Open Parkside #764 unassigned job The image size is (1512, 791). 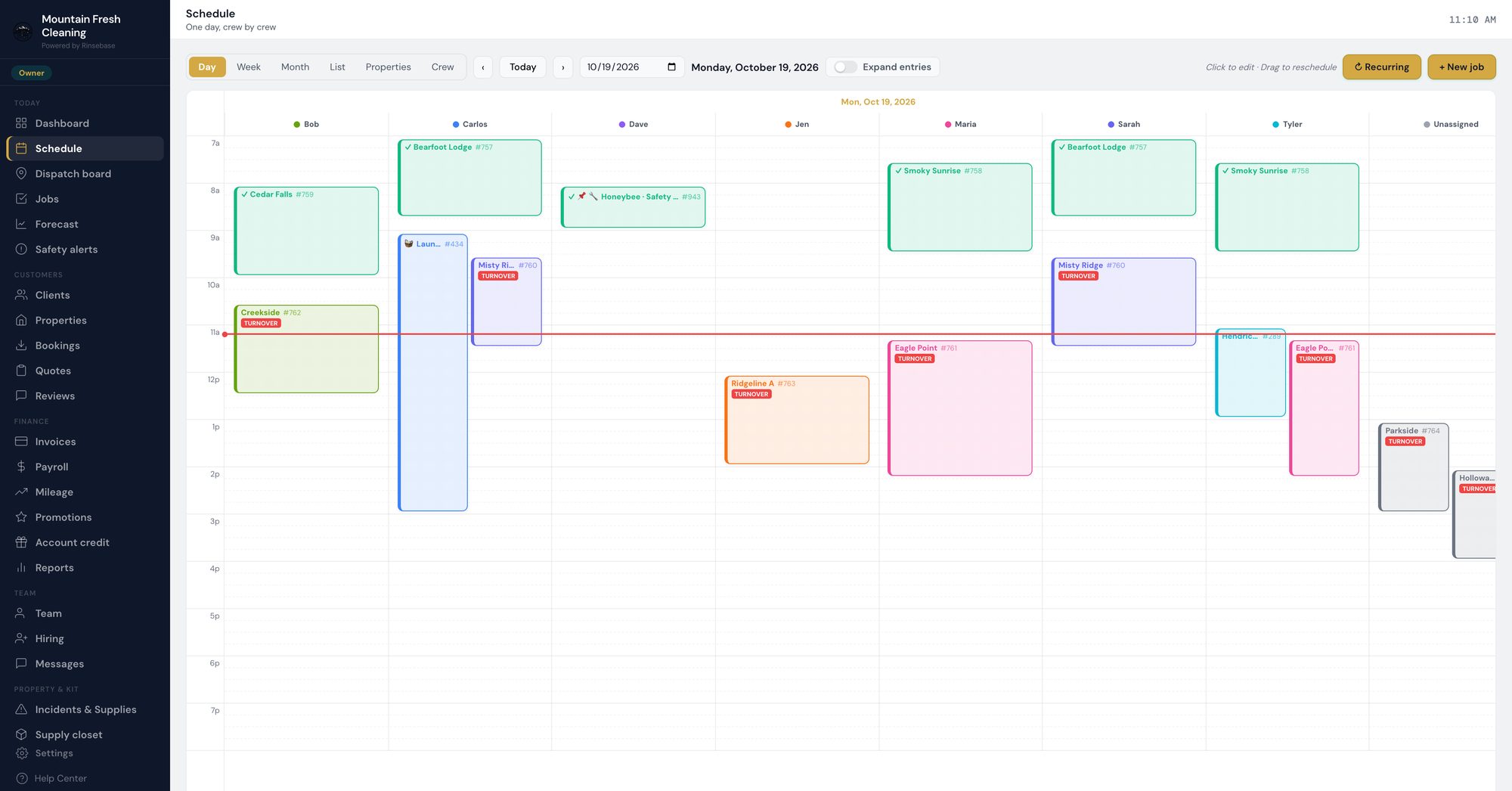tap(1413, 467)
